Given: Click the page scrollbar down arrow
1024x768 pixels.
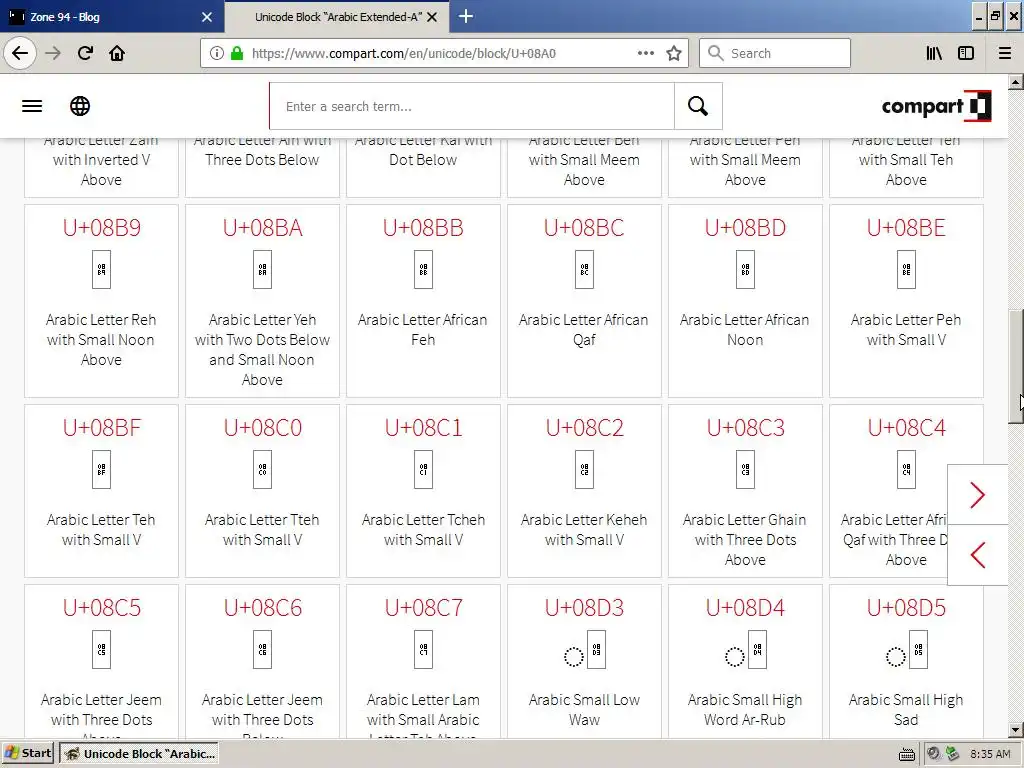Looking at the screenshot, I should click(x=1016, y=729).
